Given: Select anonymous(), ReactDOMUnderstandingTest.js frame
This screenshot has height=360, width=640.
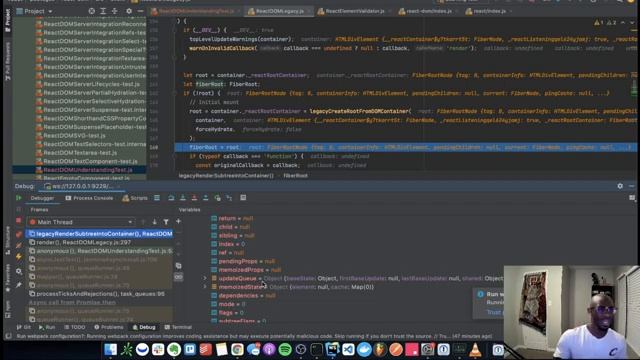Looking at the screenshot, I should (100, 251).
